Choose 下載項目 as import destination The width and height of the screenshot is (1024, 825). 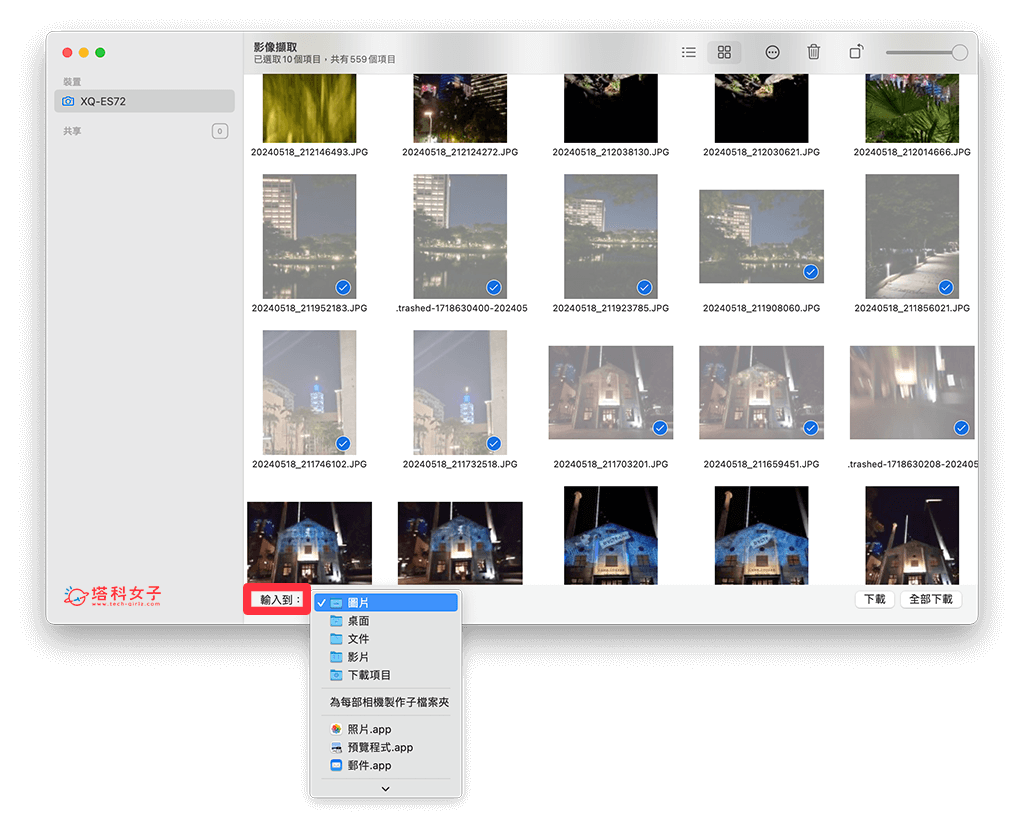(x=386, y=675)
